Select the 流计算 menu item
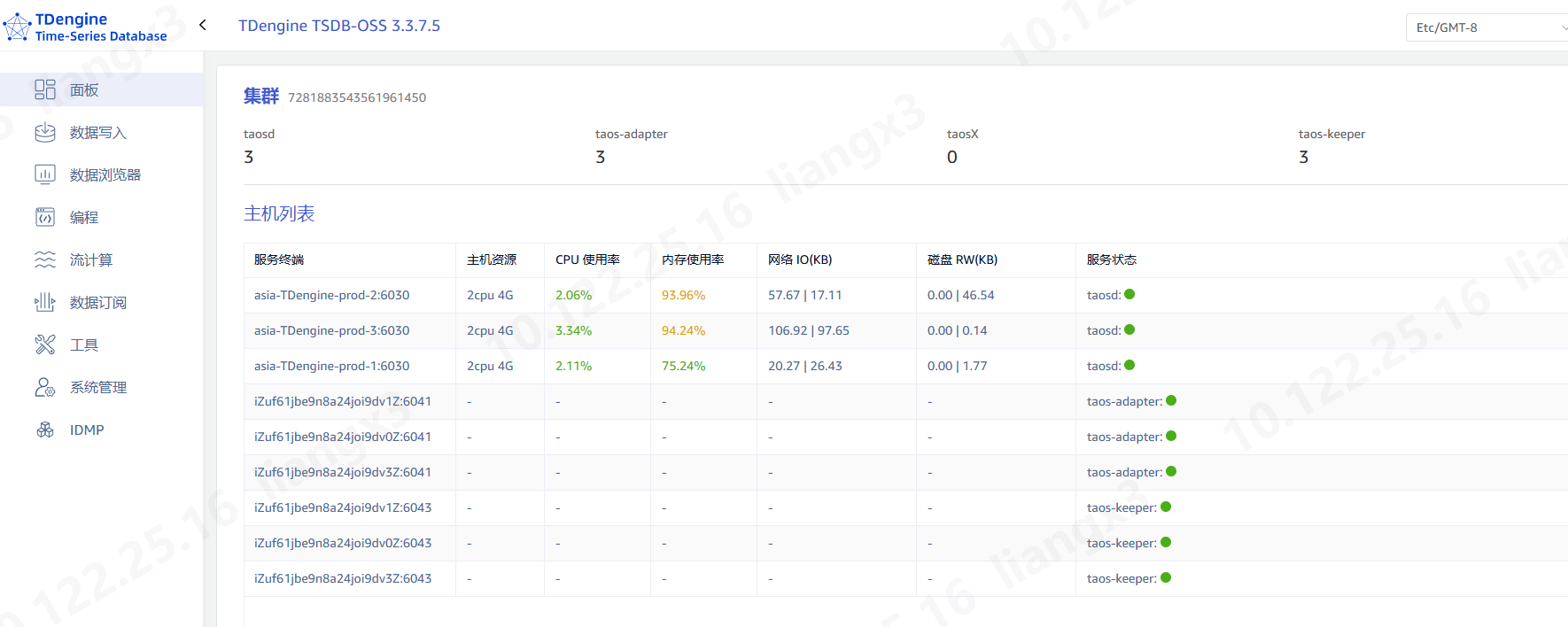1568x627 pixels. click(91, 259)
